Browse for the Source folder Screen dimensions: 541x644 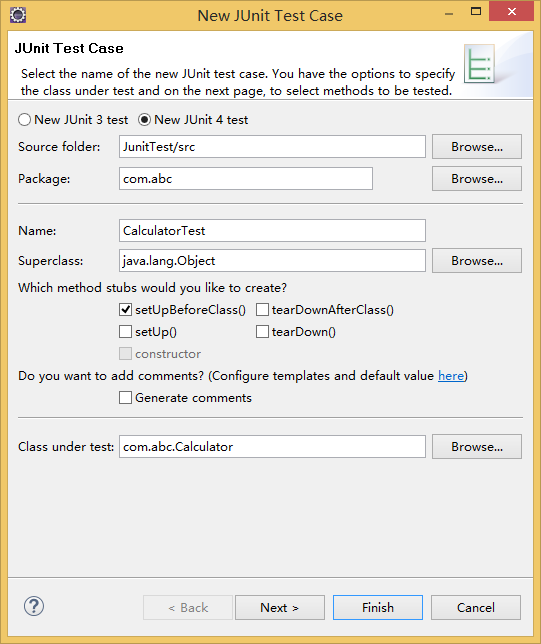(477, 147)
